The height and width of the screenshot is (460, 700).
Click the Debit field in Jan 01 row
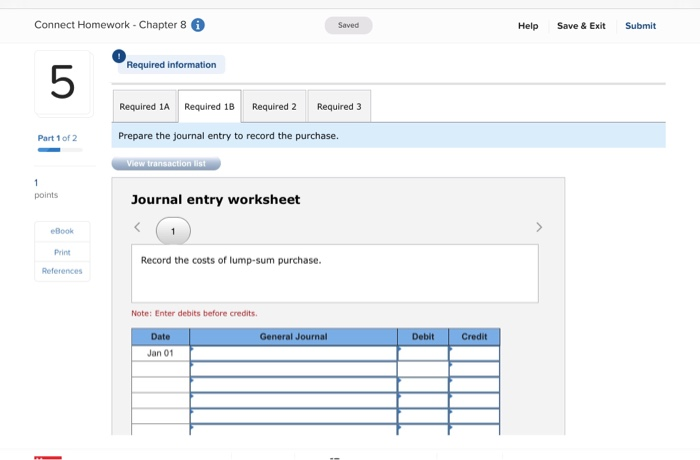(x=423, y=353)
